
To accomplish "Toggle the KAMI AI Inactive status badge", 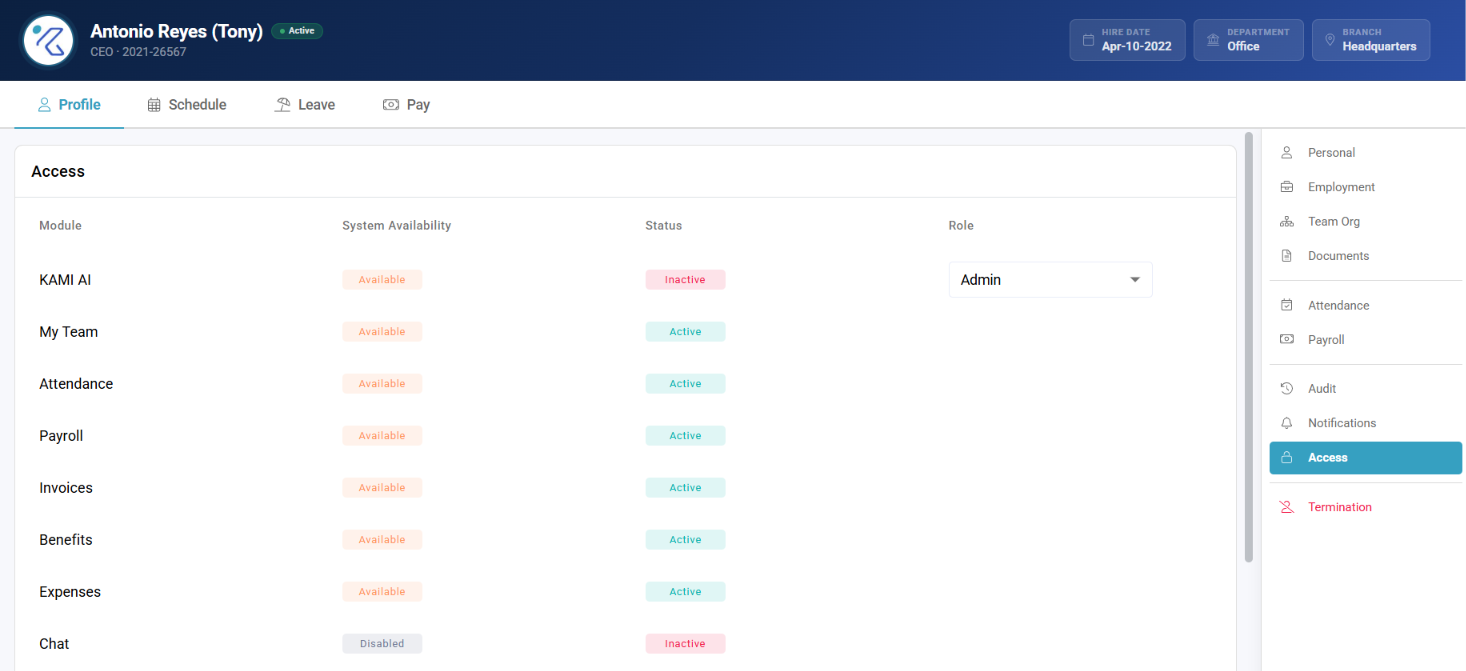I will tap(685, 280).
